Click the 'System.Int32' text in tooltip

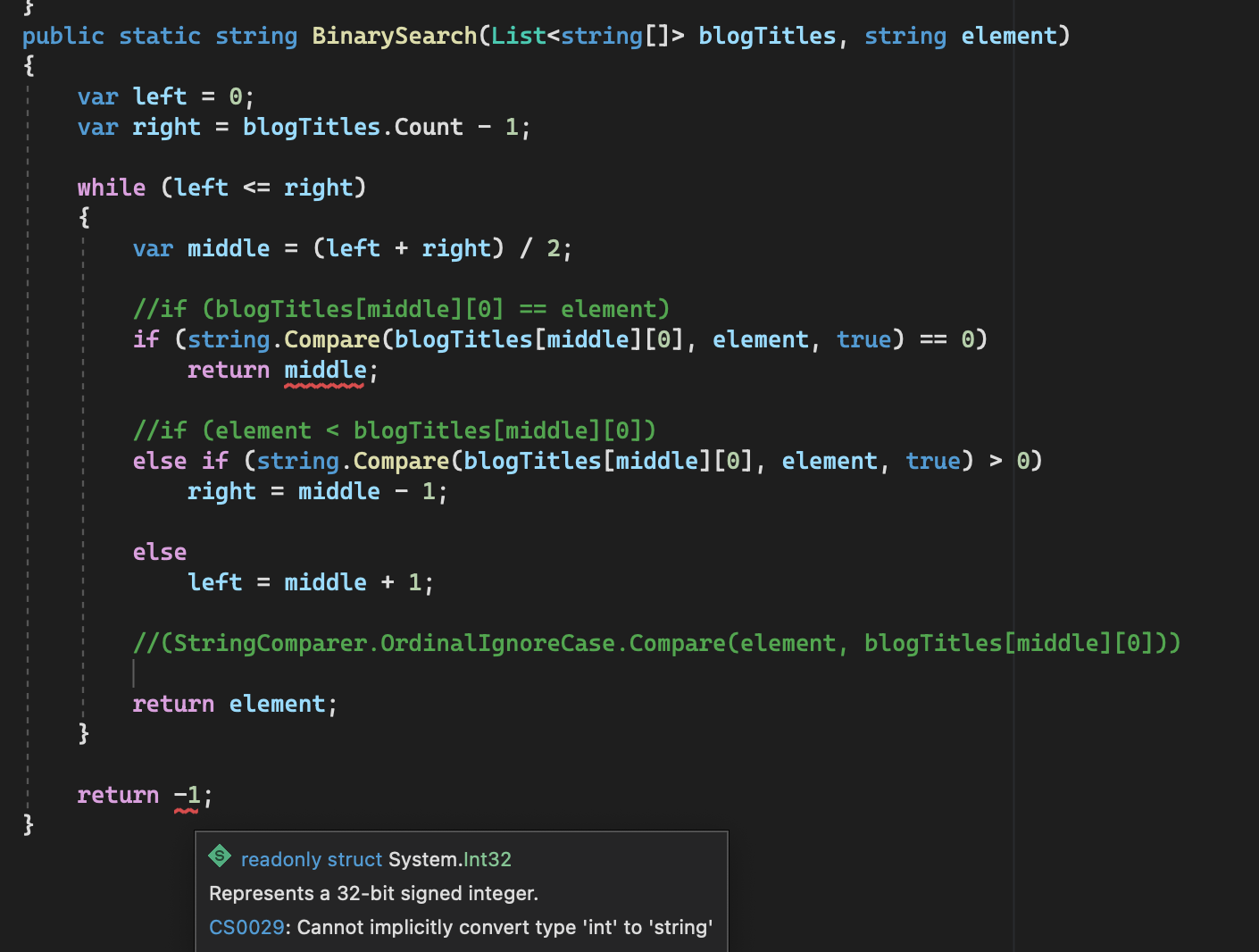coord(449,859)
